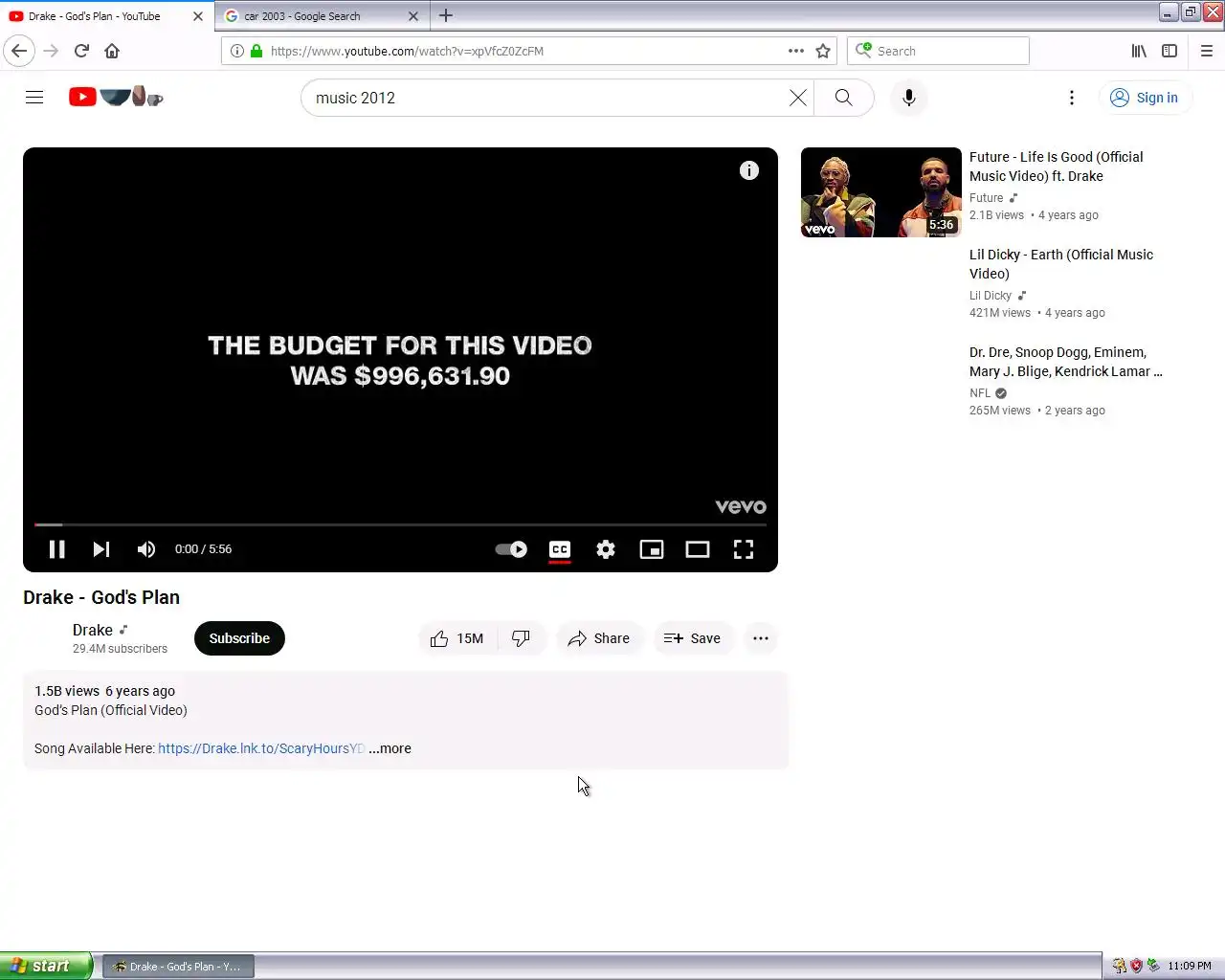Toggle browser sidebar
The image size is (1225, 980).
coord(1169,51)
